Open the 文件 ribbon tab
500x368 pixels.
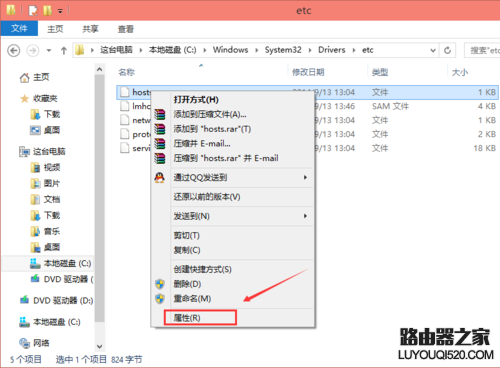click(x=19, y=29)
